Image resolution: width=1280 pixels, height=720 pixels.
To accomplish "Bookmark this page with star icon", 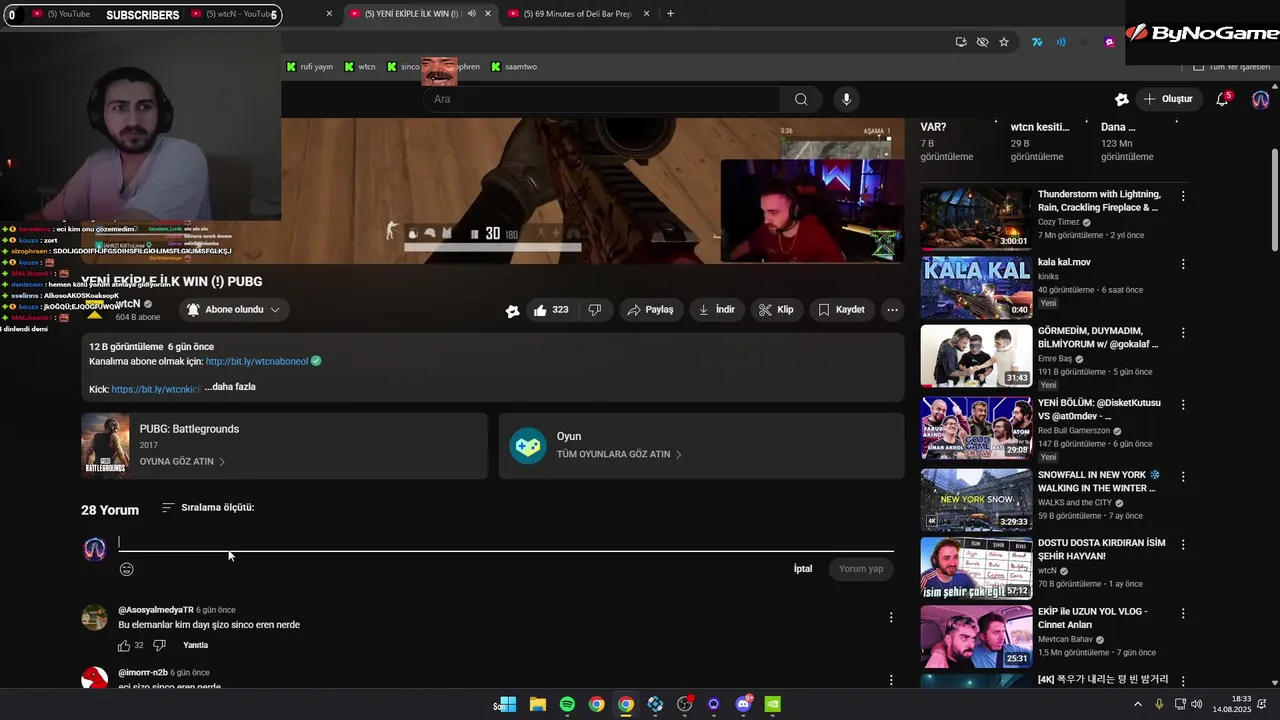I will tap(1004, 42).
